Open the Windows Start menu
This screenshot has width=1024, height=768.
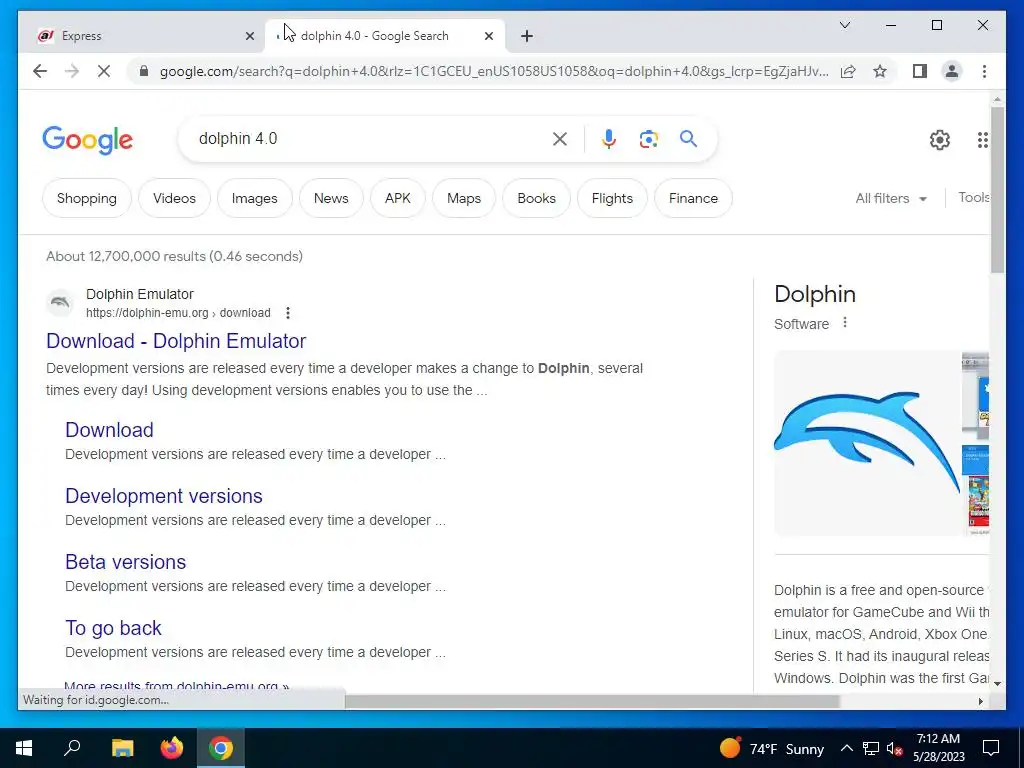point(24,748)
